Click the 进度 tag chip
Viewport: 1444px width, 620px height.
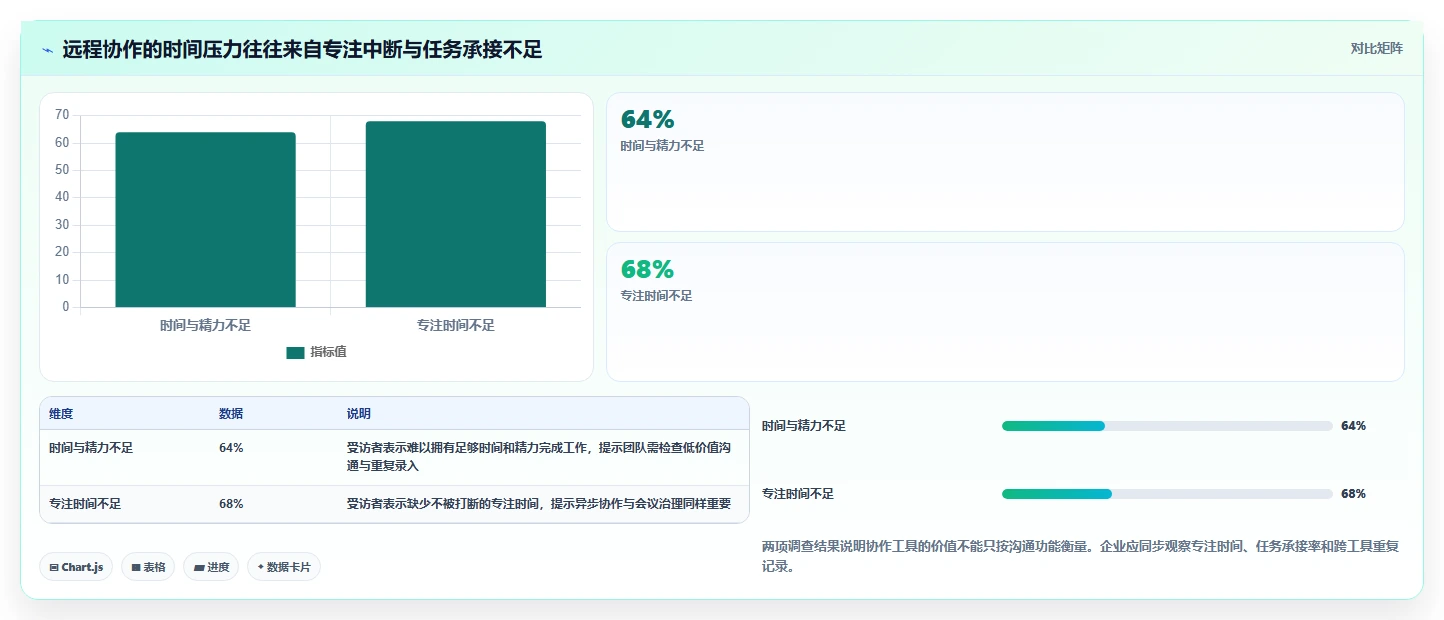coord(211,567)
